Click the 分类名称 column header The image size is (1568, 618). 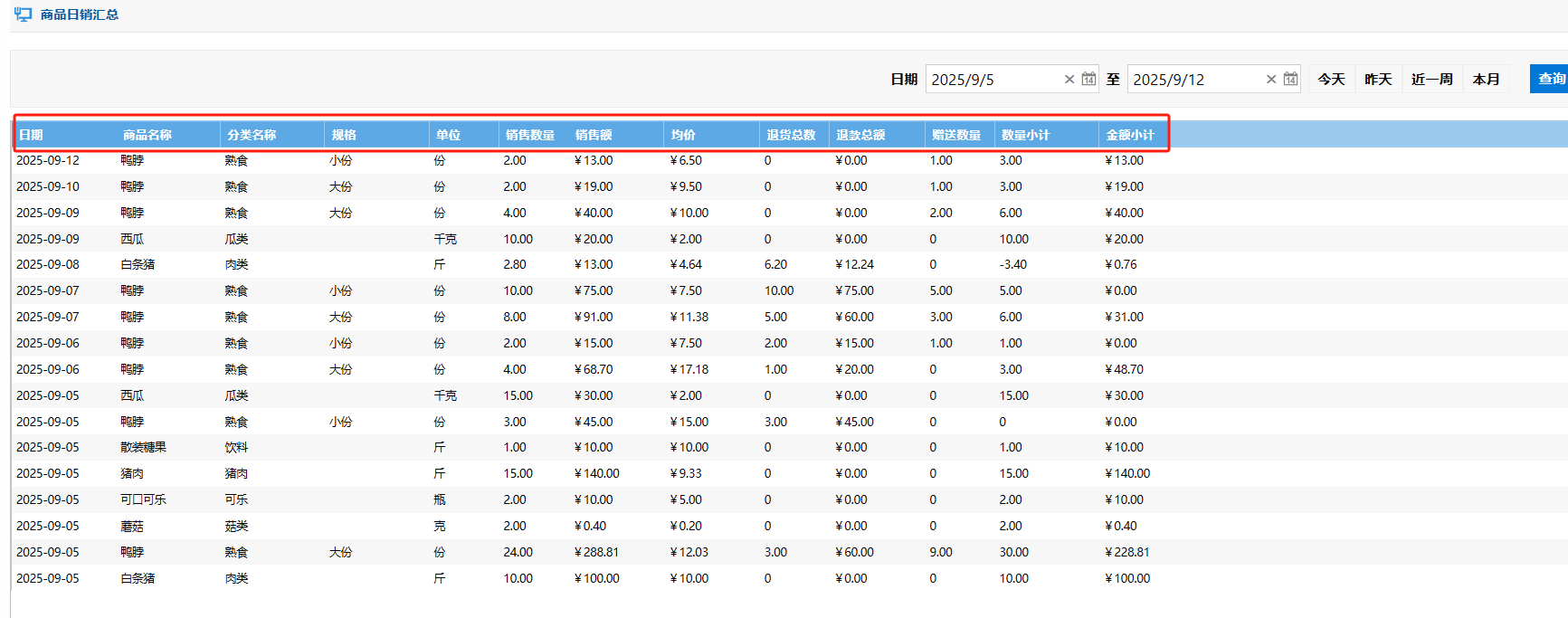coord(252,135)
